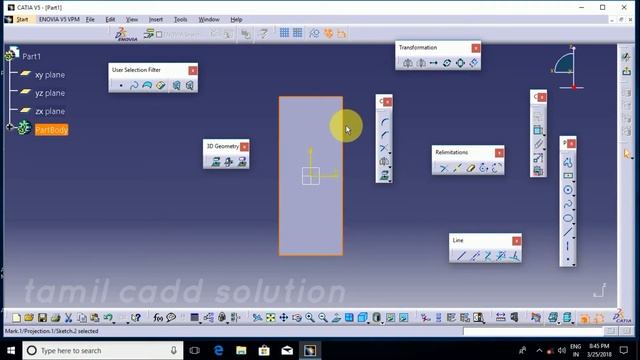The image size is (640, 360).
Task: Open the Ellipse tool dropdown arrow
Action: point(574,223)
